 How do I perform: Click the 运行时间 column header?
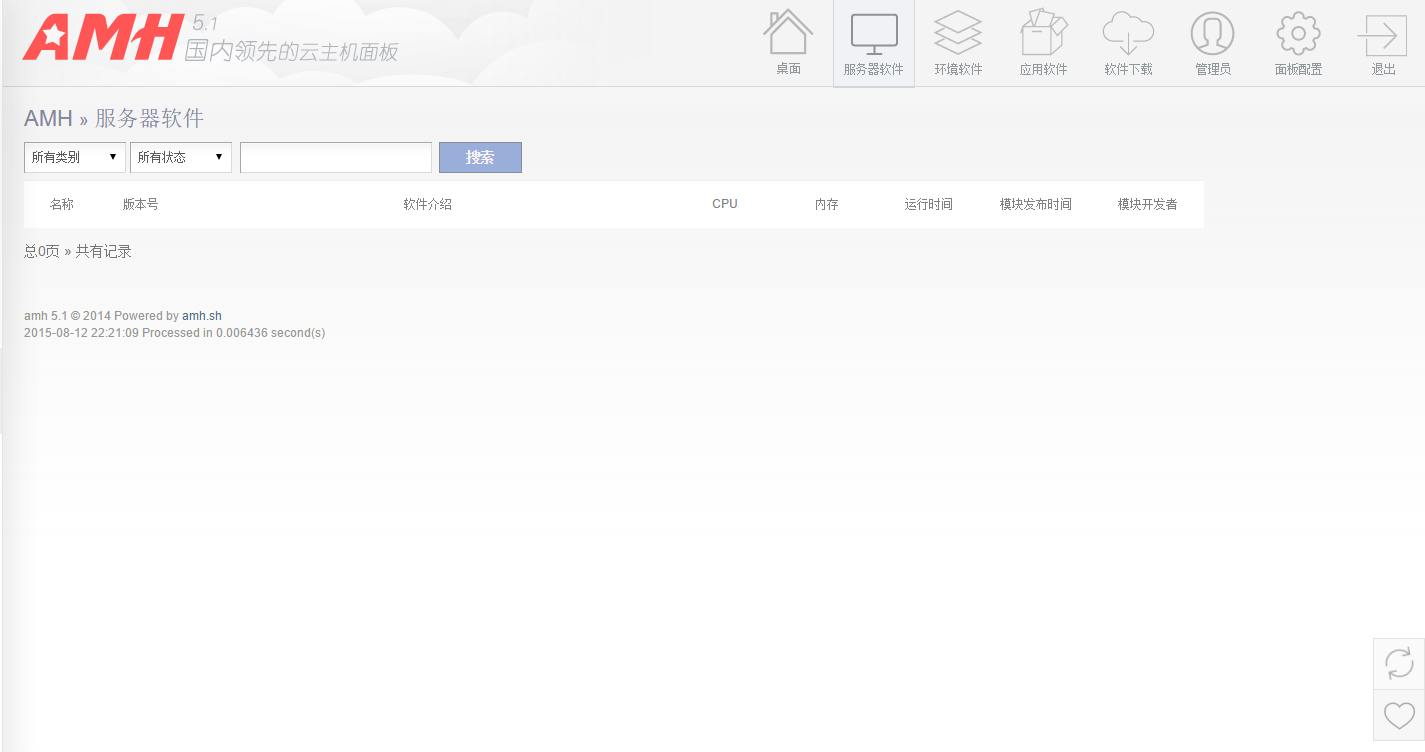928,204
